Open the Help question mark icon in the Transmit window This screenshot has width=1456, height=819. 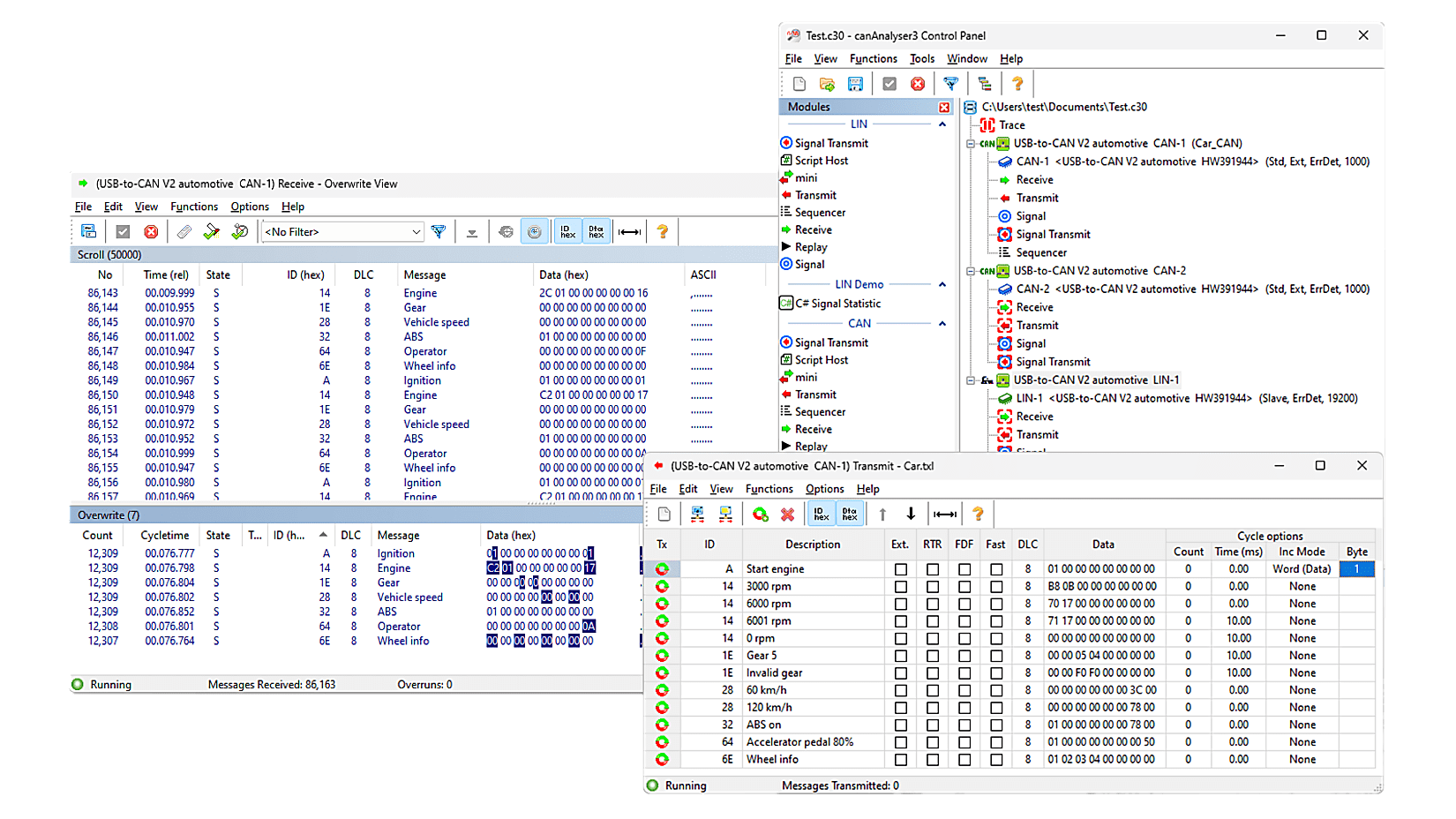pyautogui.click(x=978, y=513)
